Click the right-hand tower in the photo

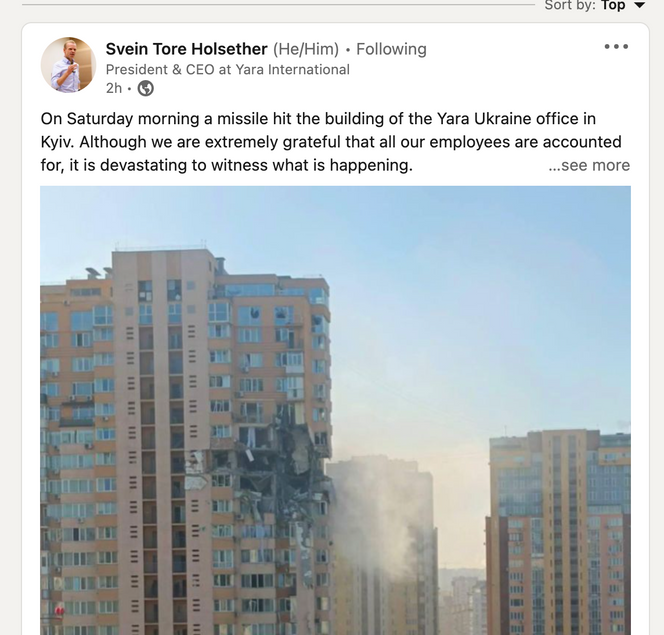pos(559,532)
